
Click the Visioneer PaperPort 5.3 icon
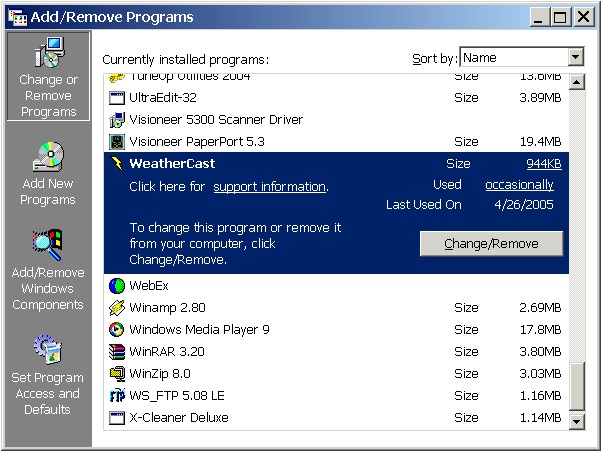[x=117, y=142]
